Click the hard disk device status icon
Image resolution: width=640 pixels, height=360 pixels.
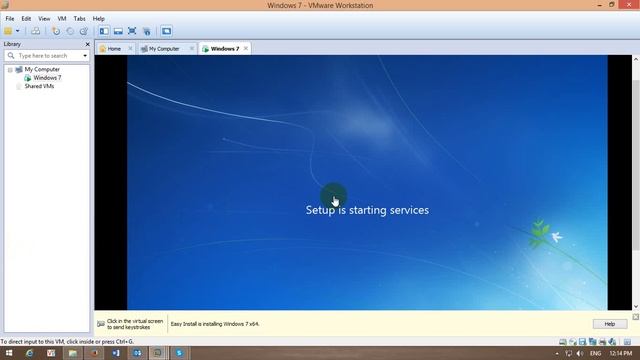click(563, 342)
